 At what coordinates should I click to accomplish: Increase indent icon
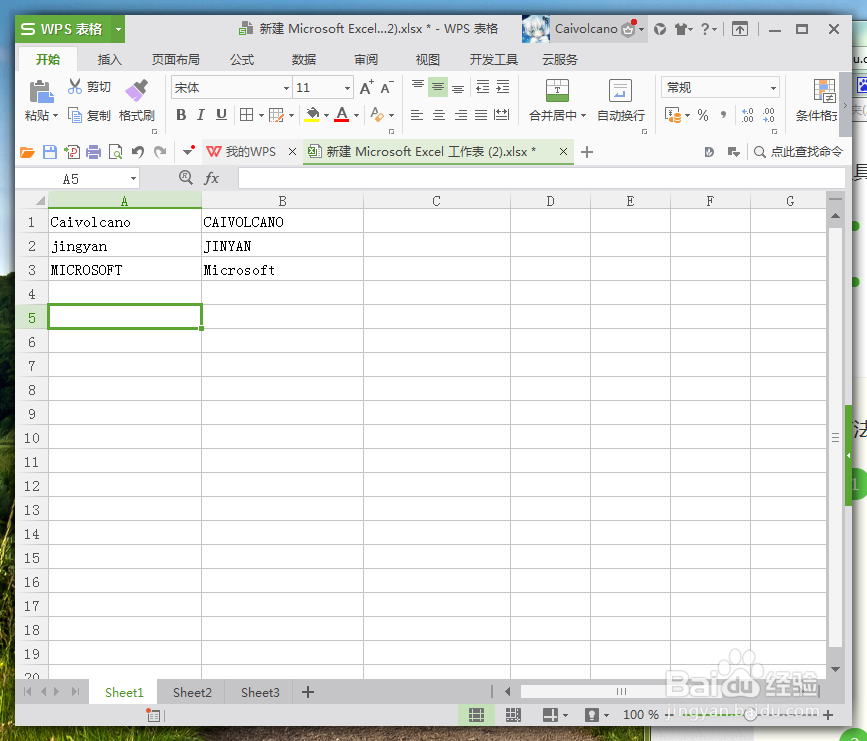(503, 87)
